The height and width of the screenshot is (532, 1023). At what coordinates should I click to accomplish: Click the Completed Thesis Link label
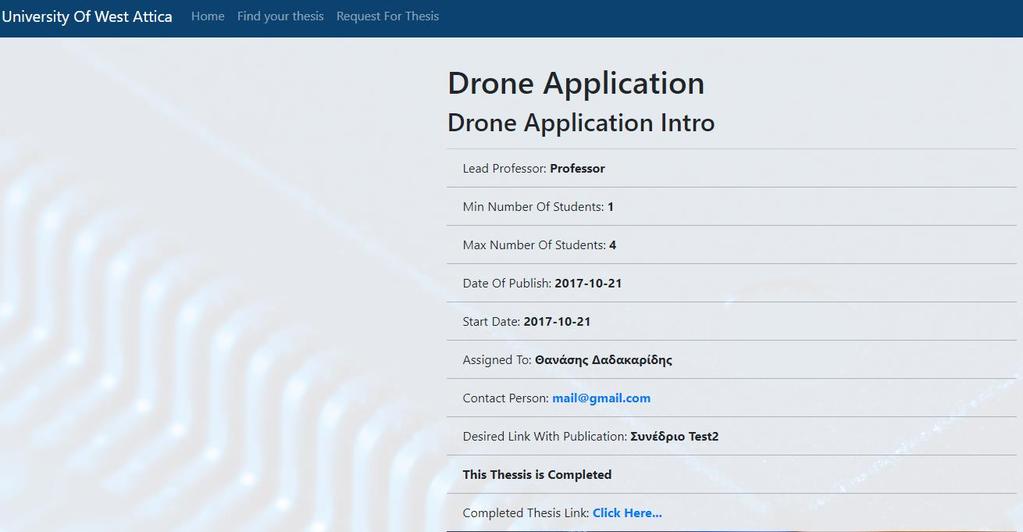pos(526,513)
